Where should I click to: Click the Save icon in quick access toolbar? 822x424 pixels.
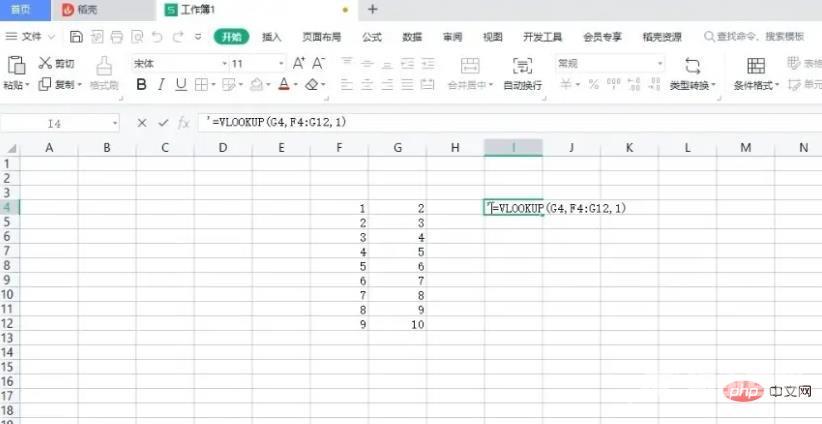[77, 37]
